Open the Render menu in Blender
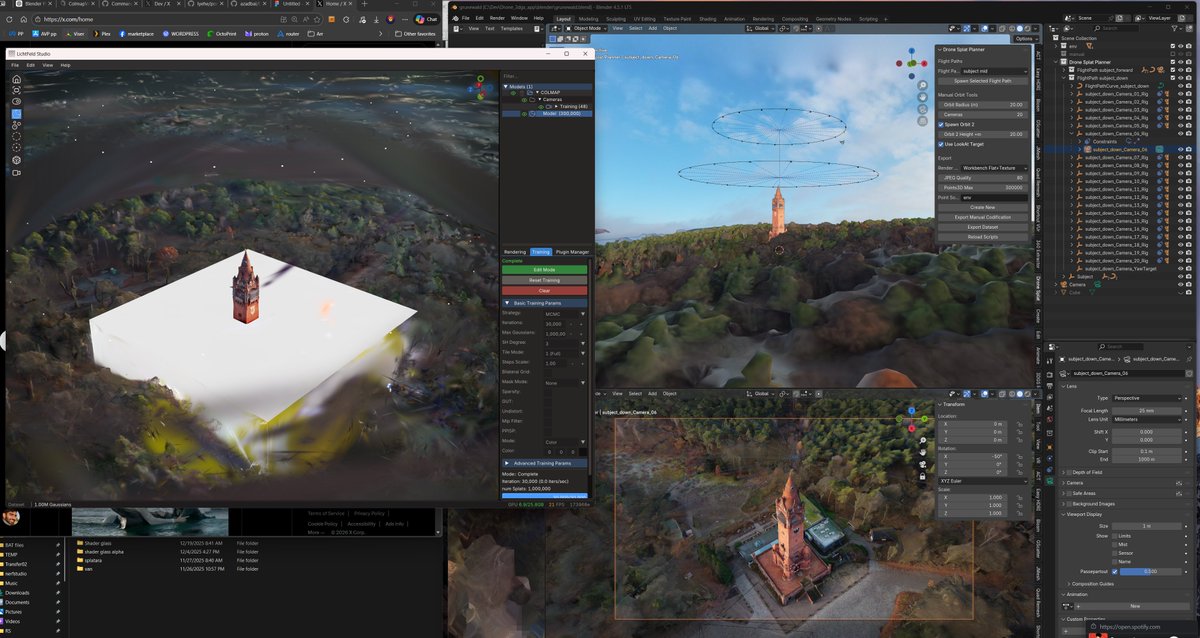This screenshot has height=638, width=1200. click(497, 18)
